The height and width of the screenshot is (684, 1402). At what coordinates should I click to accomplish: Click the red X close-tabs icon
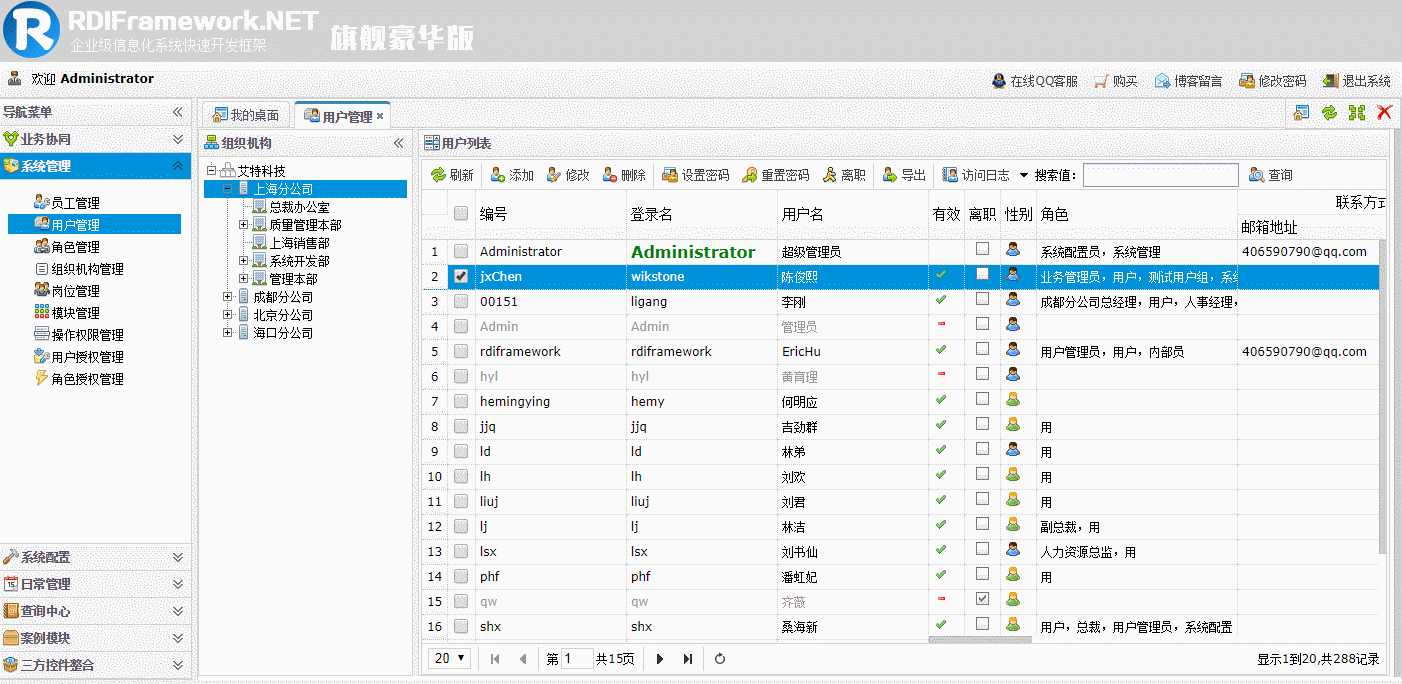pos(1385,113)
